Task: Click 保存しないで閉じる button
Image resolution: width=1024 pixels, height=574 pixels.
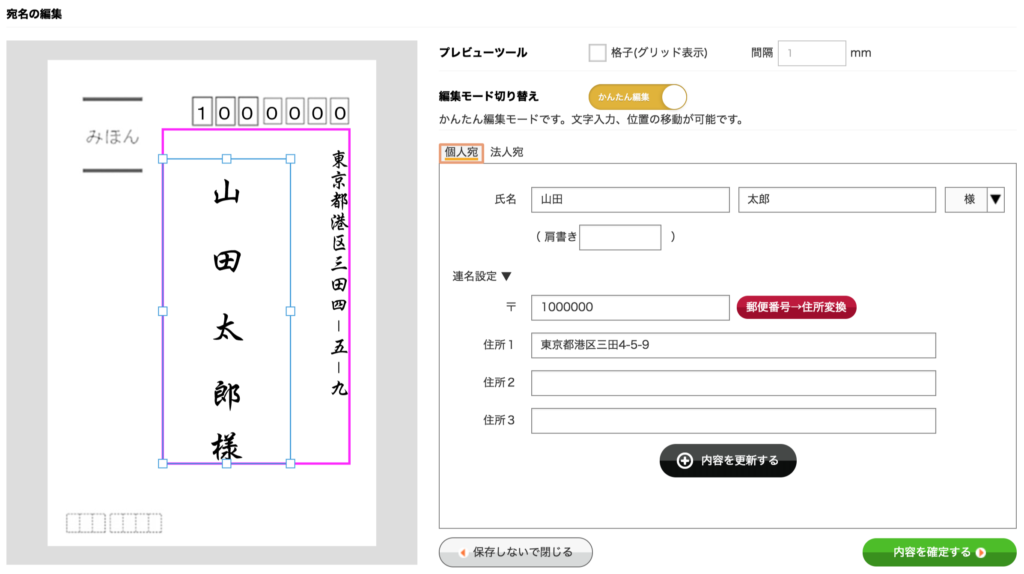Action: click(515, 552)
